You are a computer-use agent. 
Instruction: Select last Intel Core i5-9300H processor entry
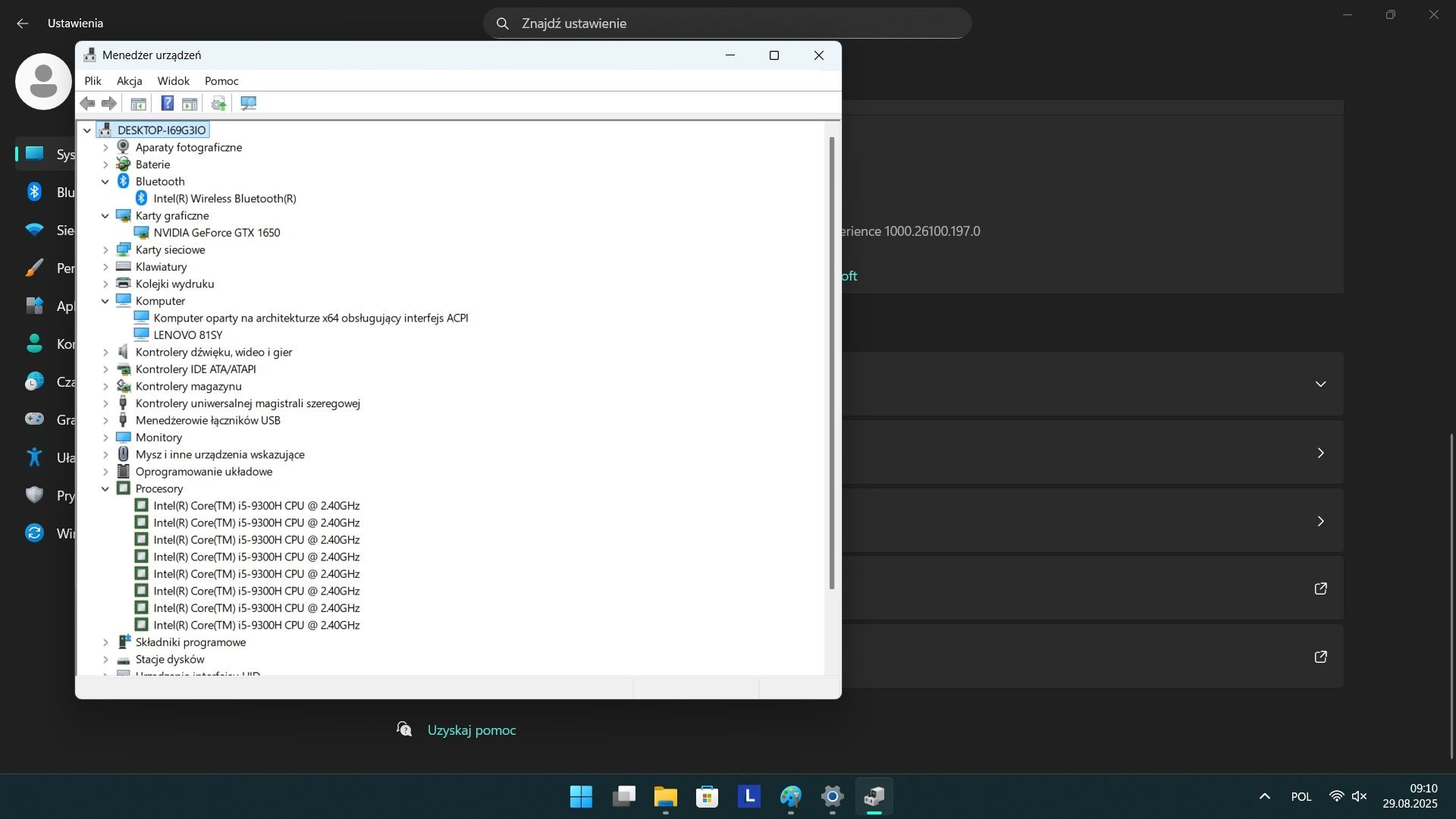coord(256,625)
